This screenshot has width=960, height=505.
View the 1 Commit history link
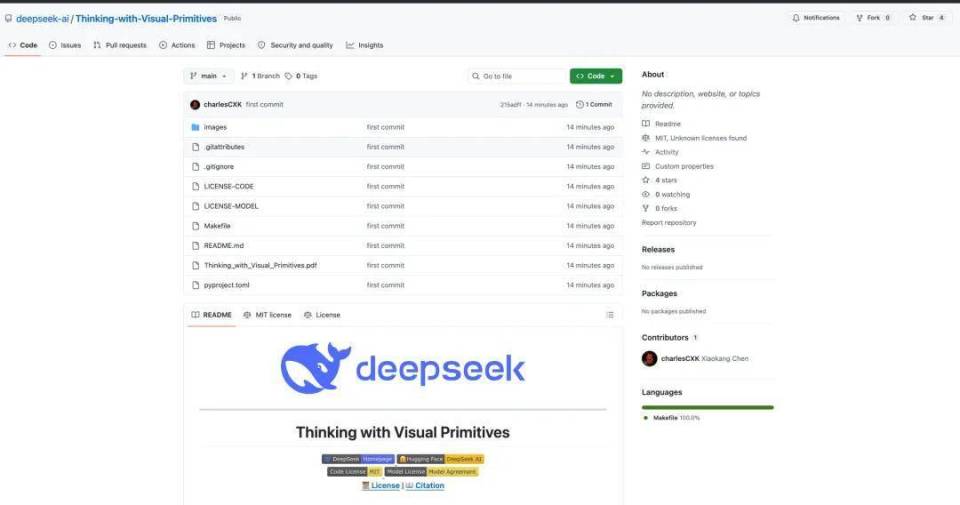pos(594,105)
